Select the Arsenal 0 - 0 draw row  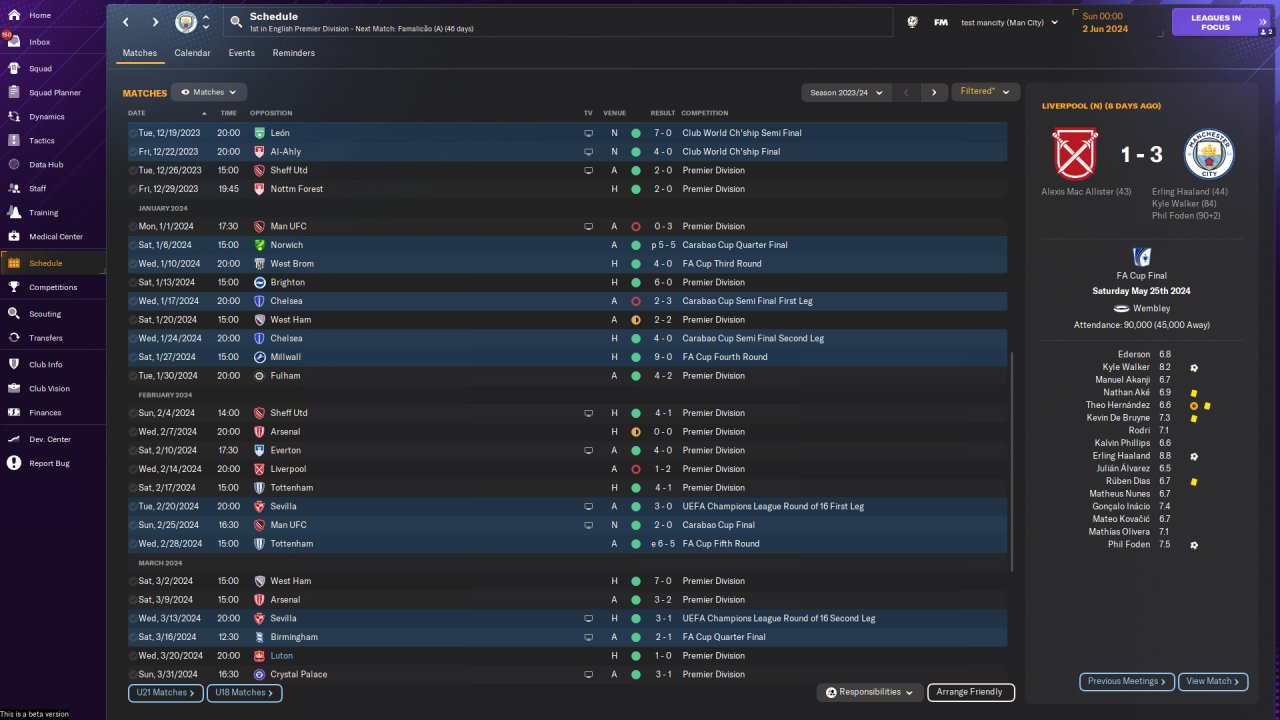(567, 432)
